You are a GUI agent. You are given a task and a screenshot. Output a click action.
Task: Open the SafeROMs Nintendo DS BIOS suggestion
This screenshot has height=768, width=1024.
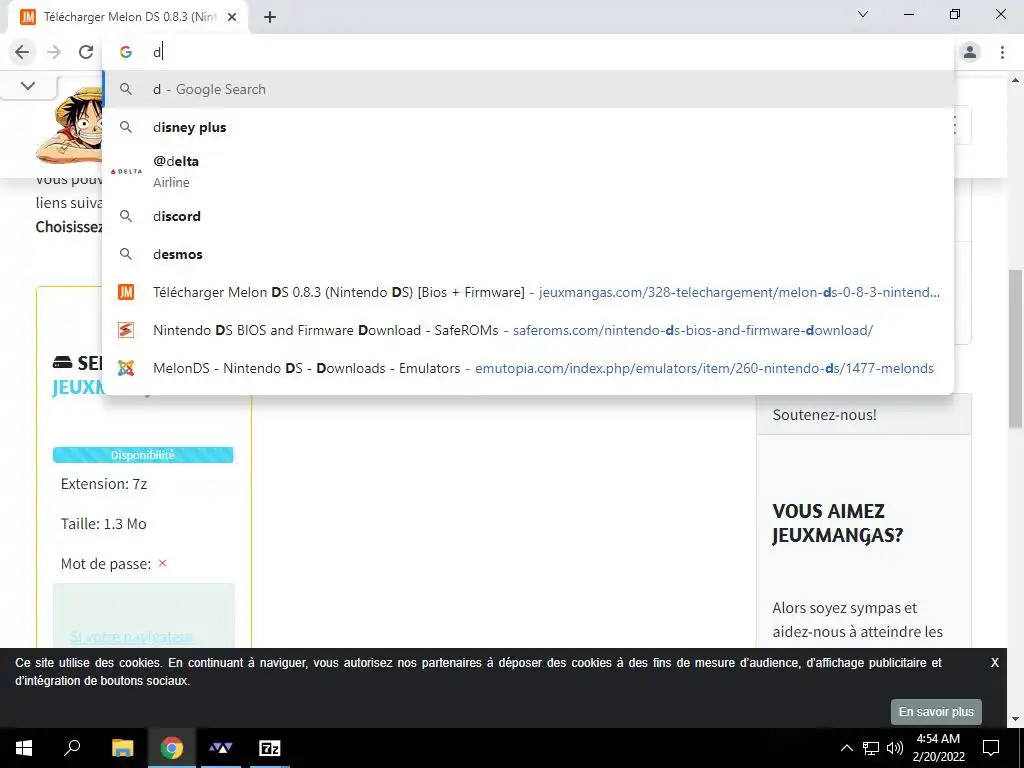[528, 330]
